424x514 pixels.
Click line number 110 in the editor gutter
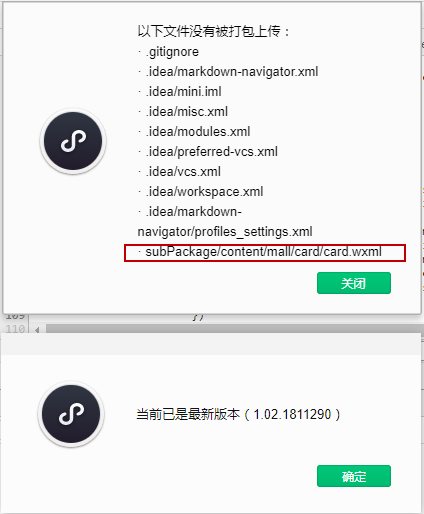coord(15,329)
